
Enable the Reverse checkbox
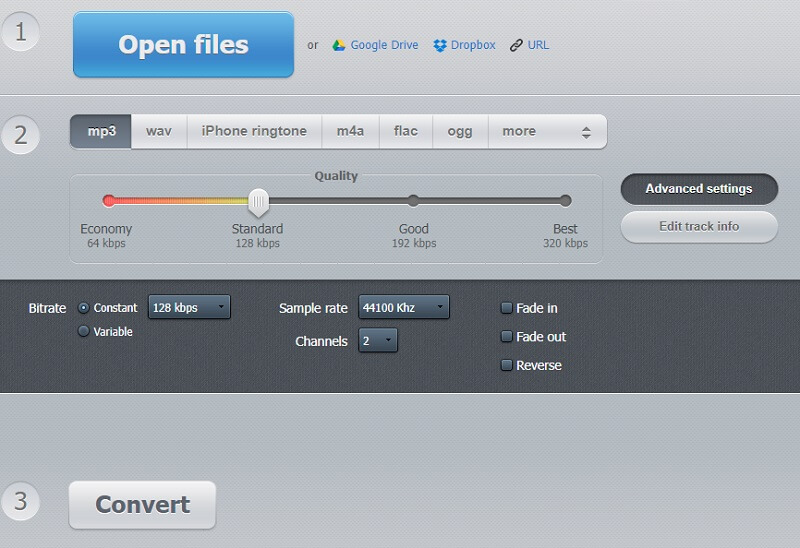[x=507, y=365]
